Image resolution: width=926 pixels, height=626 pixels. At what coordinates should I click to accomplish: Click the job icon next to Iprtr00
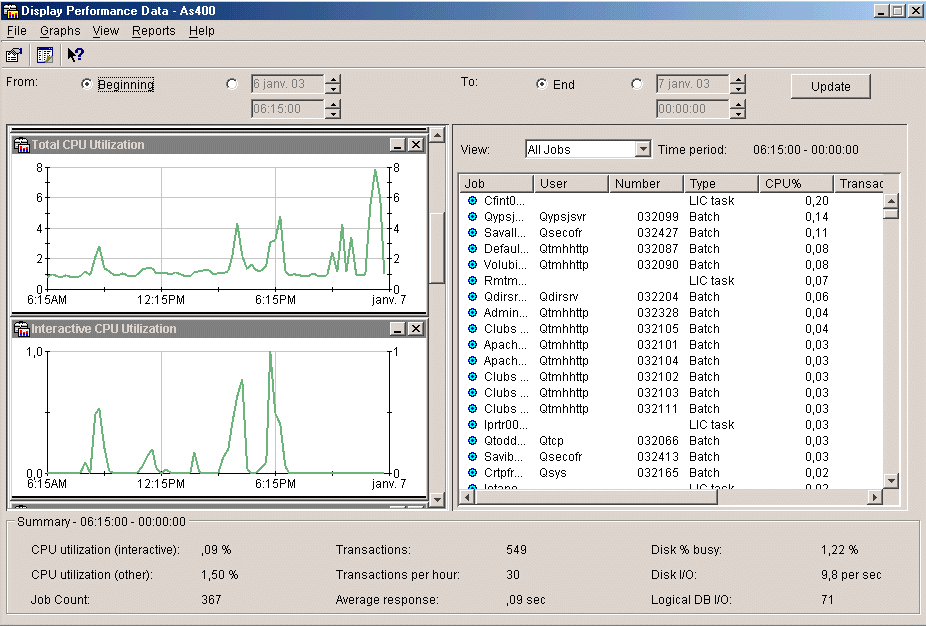tap(472, 425)
